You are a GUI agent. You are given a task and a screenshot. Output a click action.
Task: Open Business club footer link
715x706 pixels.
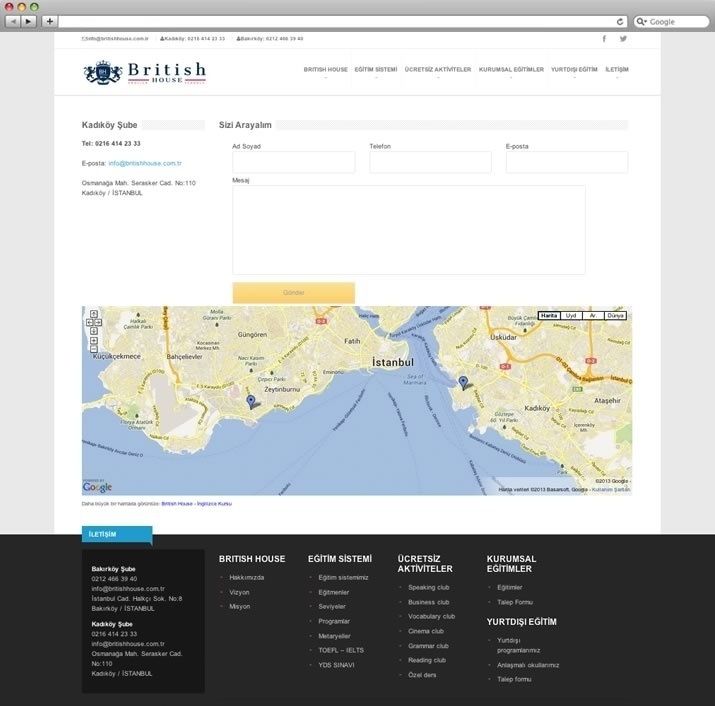[x=429, y=602]
